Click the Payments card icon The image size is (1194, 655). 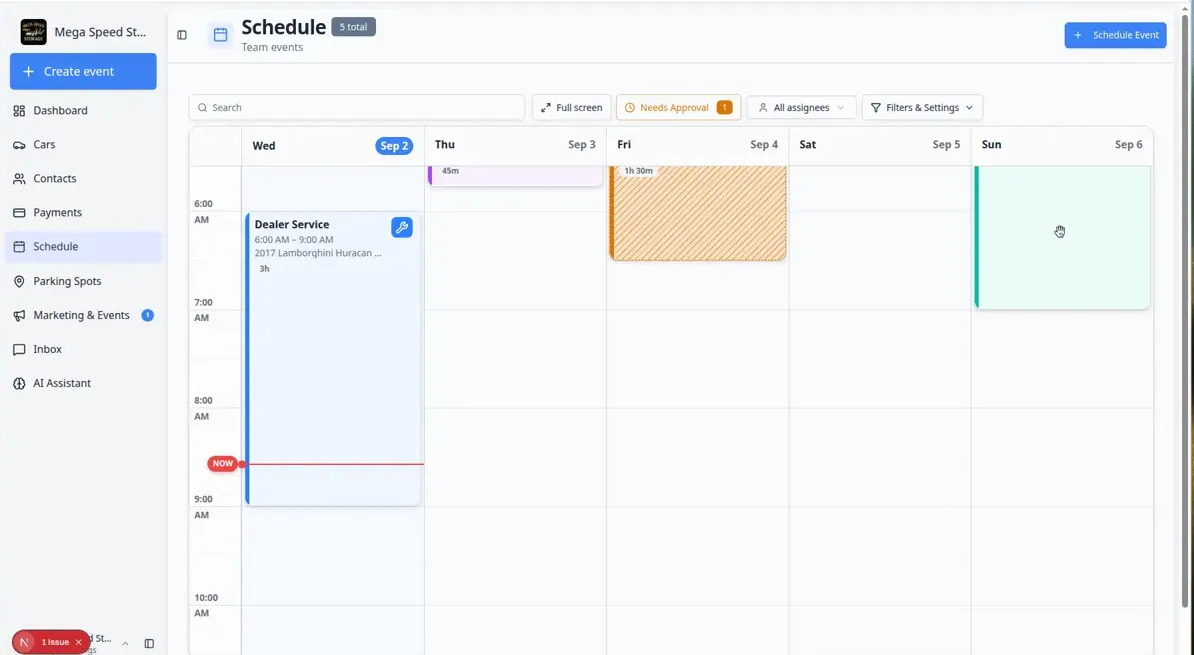[x=19, y=212]
